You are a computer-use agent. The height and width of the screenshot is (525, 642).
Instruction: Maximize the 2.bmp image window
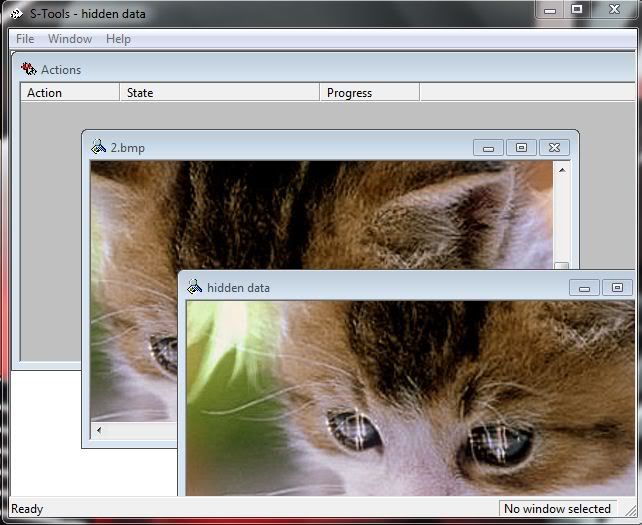[521, 147]
